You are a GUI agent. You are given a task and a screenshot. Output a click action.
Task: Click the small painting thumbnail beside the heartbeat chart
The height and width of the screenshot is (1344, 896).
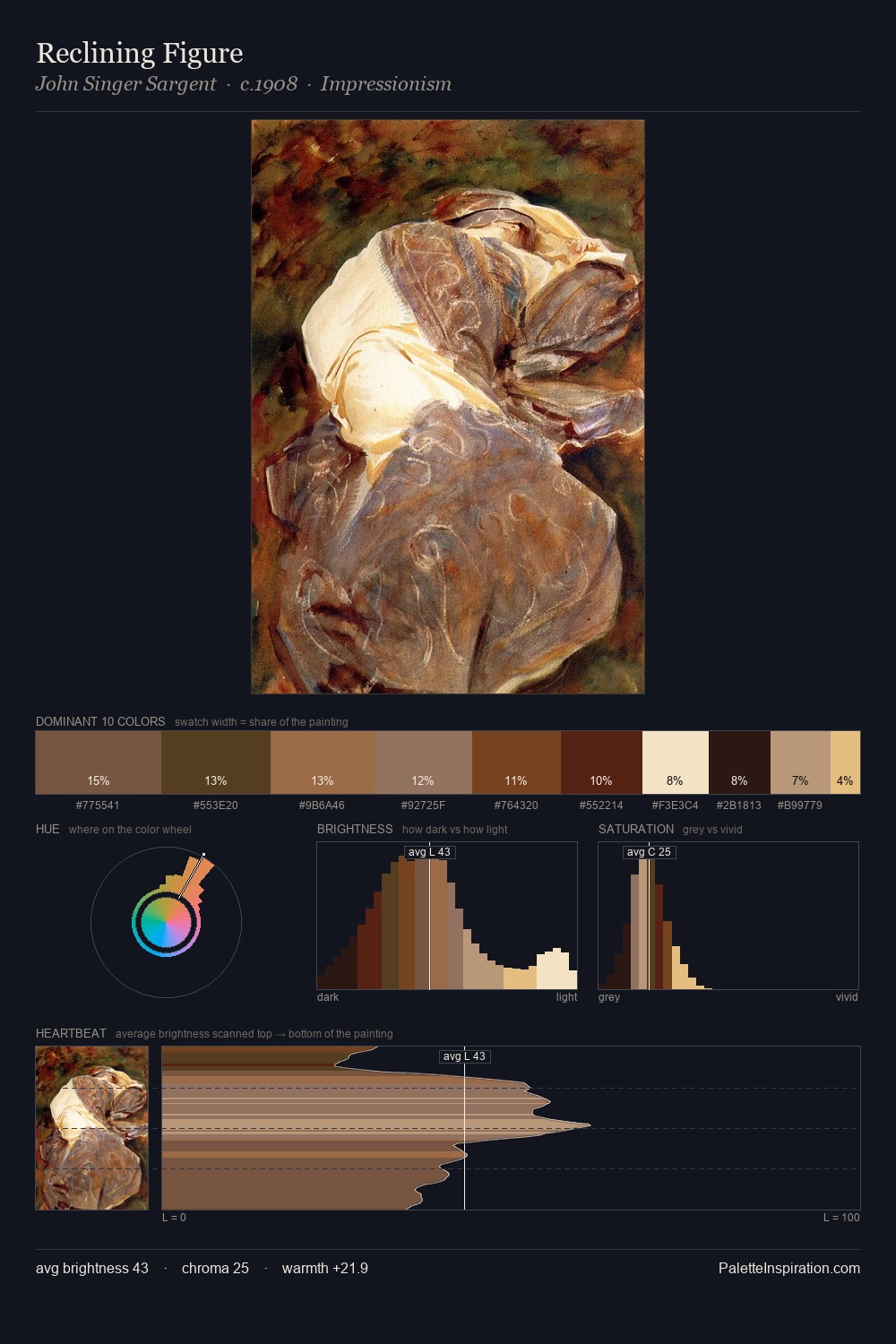click(x=91, y=1128)
